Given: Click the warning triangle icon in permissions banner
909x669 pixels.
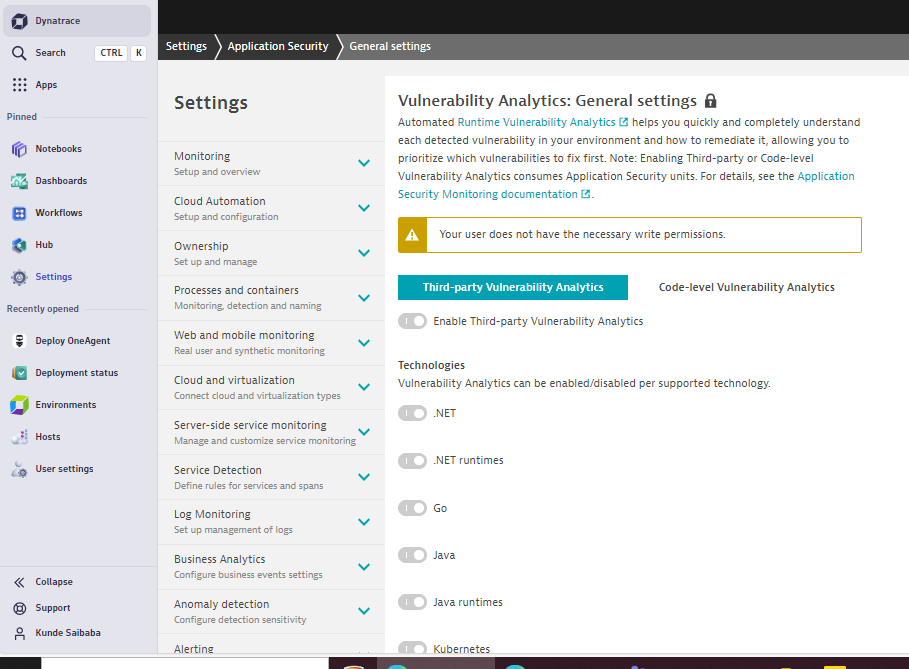Looking at the screenshot, I should click(x=412, y=235).
